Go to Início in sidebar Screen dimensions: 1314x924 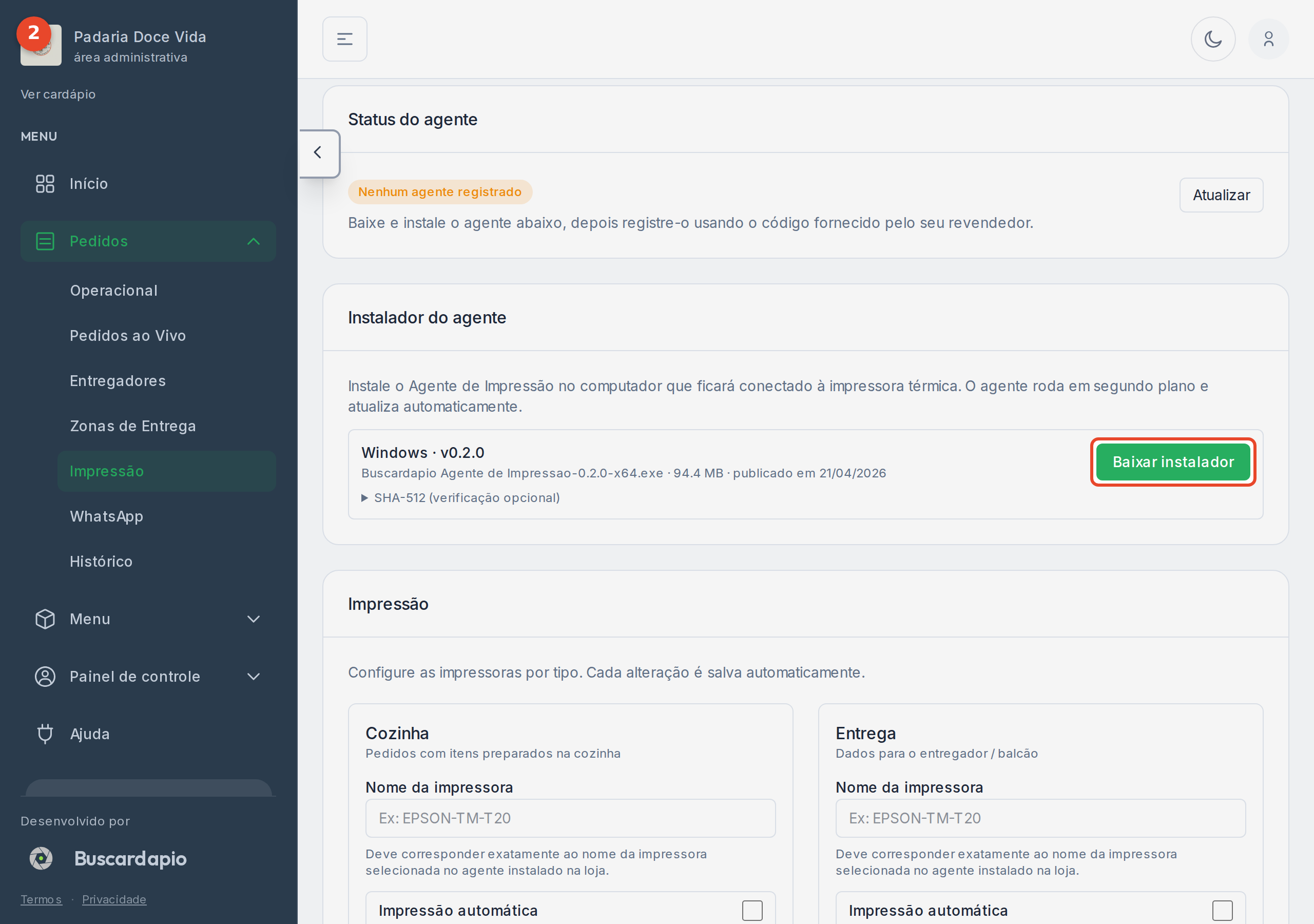coord(148,184)
